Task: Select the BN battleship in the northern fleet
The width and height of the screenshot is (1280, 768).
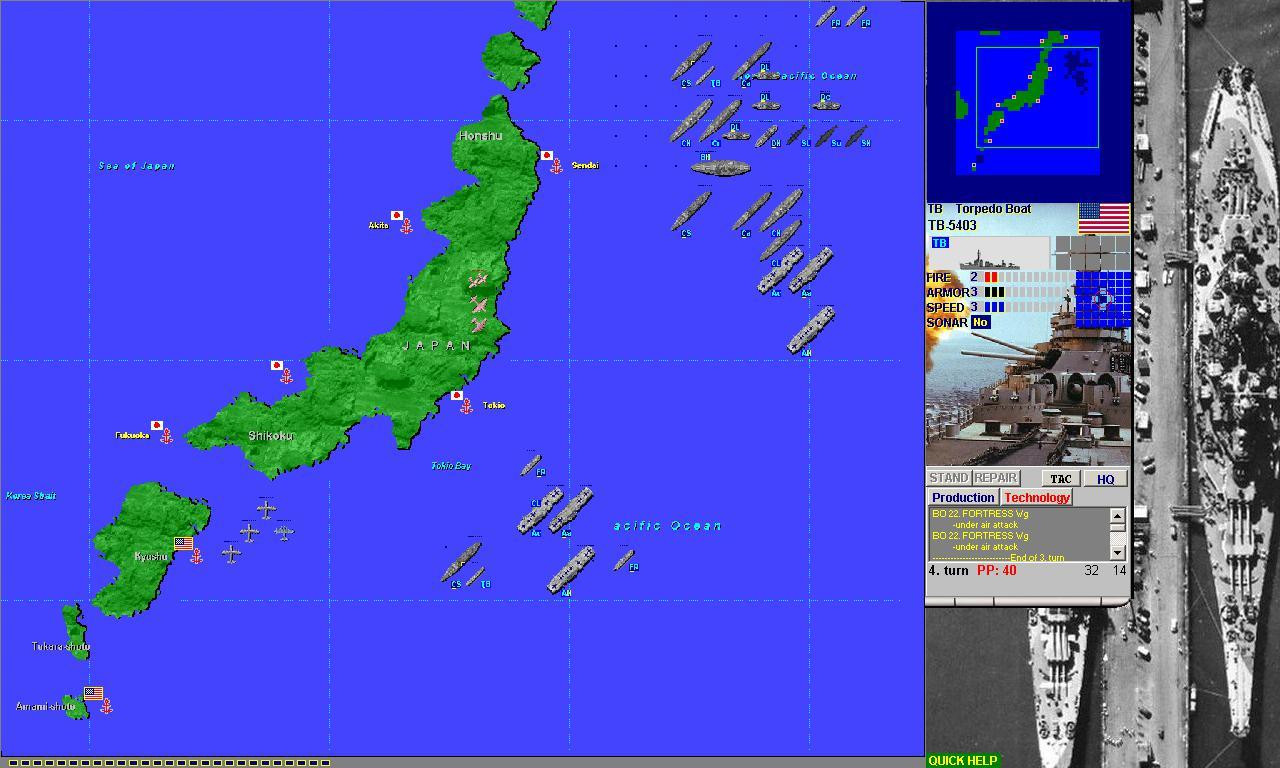Action: pyautogui.click(x=720, y=167)
